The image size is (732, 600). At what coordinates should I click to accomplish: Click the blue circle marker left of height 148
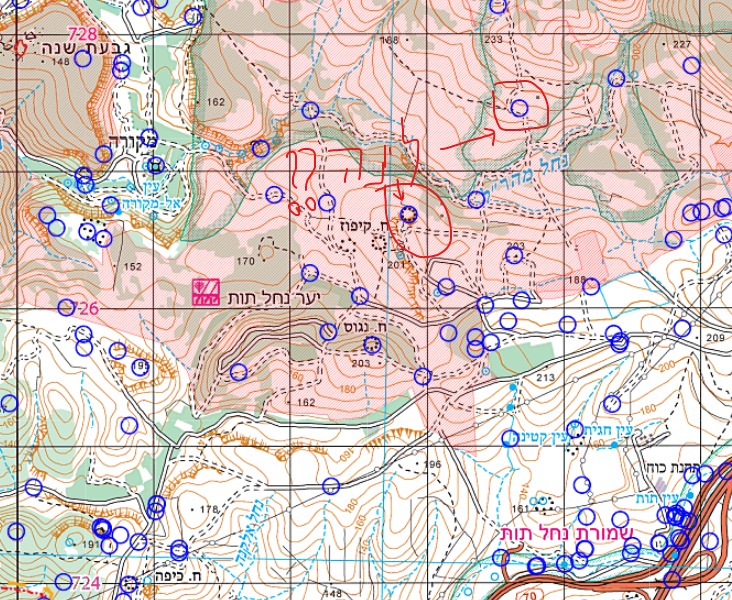84,58
